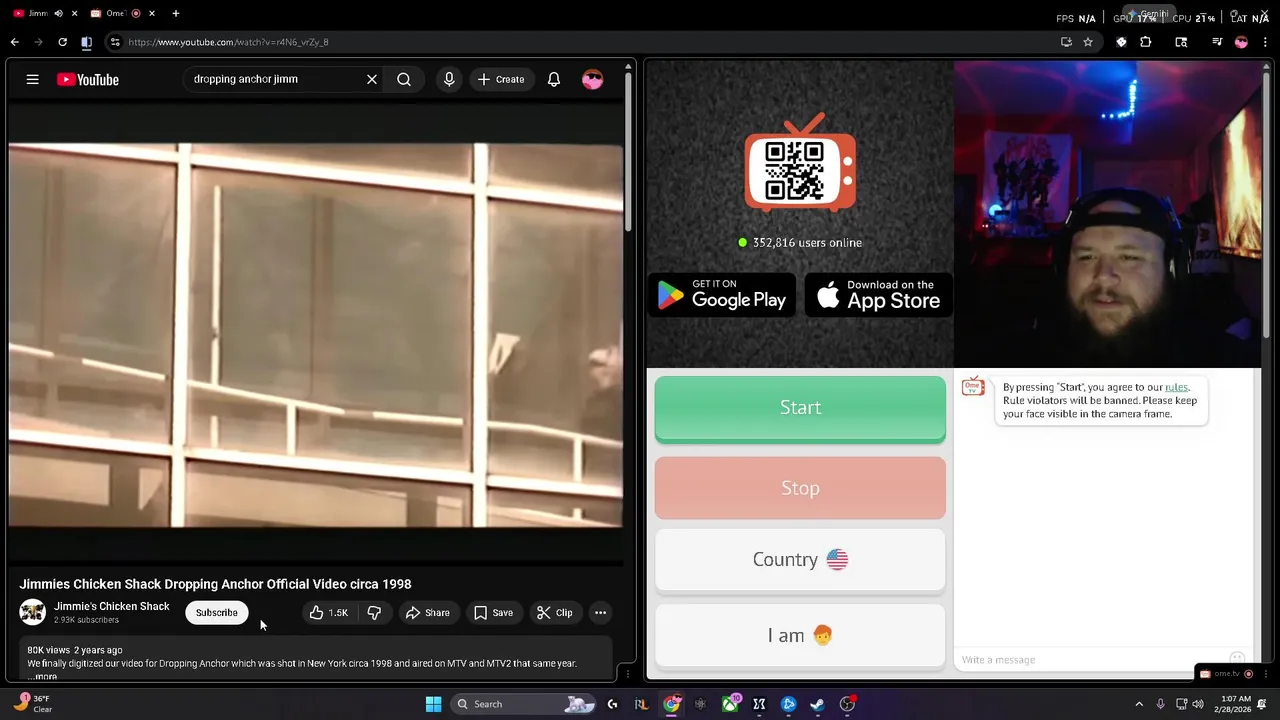Open the 'I am' gender selector

[800, 635]
